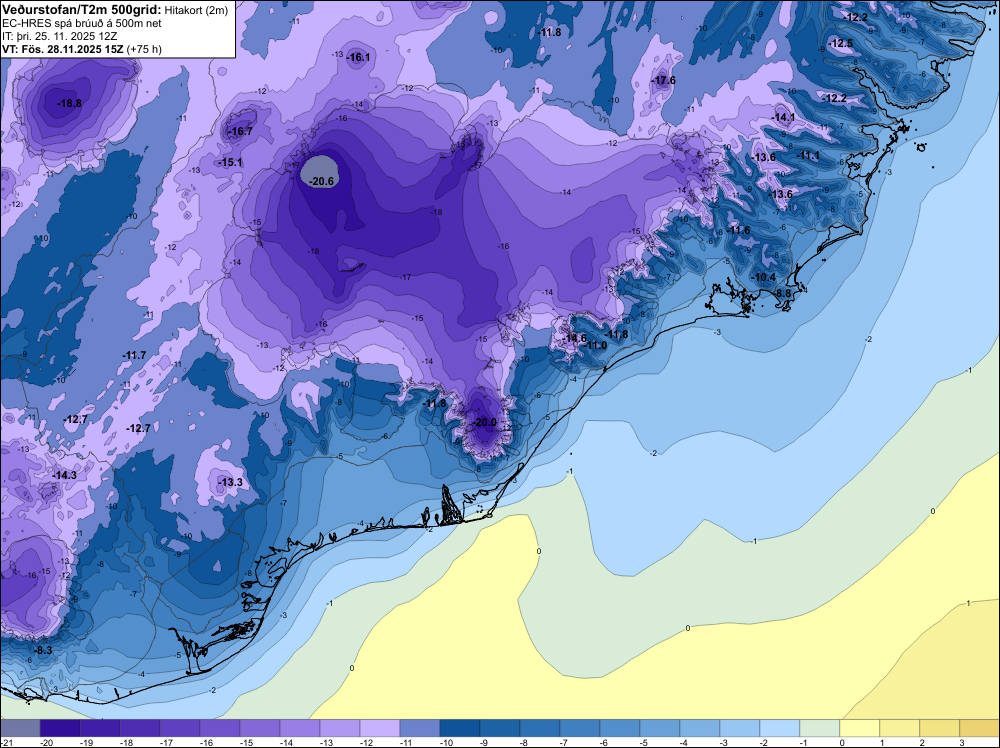Click the -14.6 temperature label
The image size is (1000, 748).
(574, 338)
